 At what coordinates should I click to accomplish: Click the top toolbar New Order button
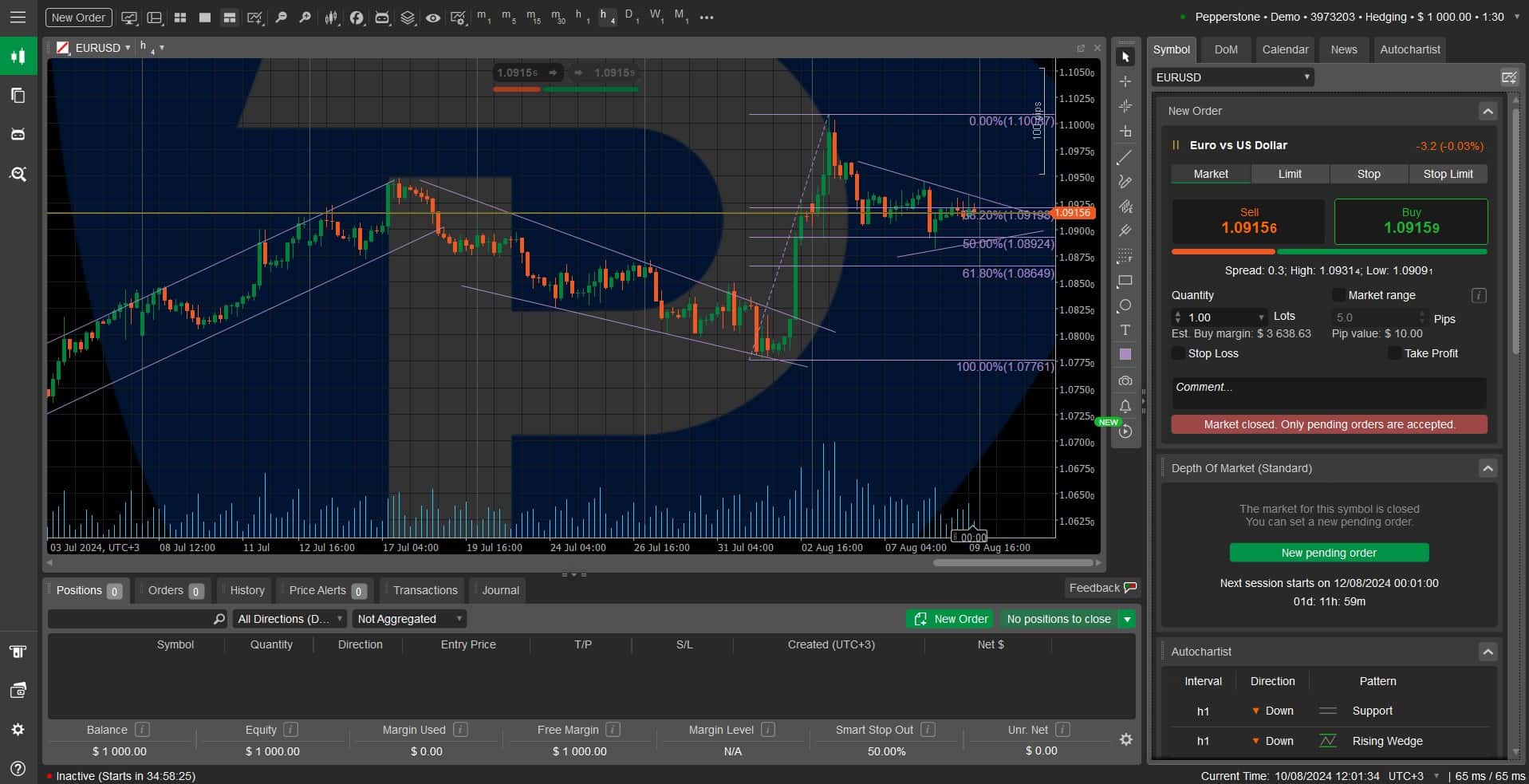(x=78, y=17)
